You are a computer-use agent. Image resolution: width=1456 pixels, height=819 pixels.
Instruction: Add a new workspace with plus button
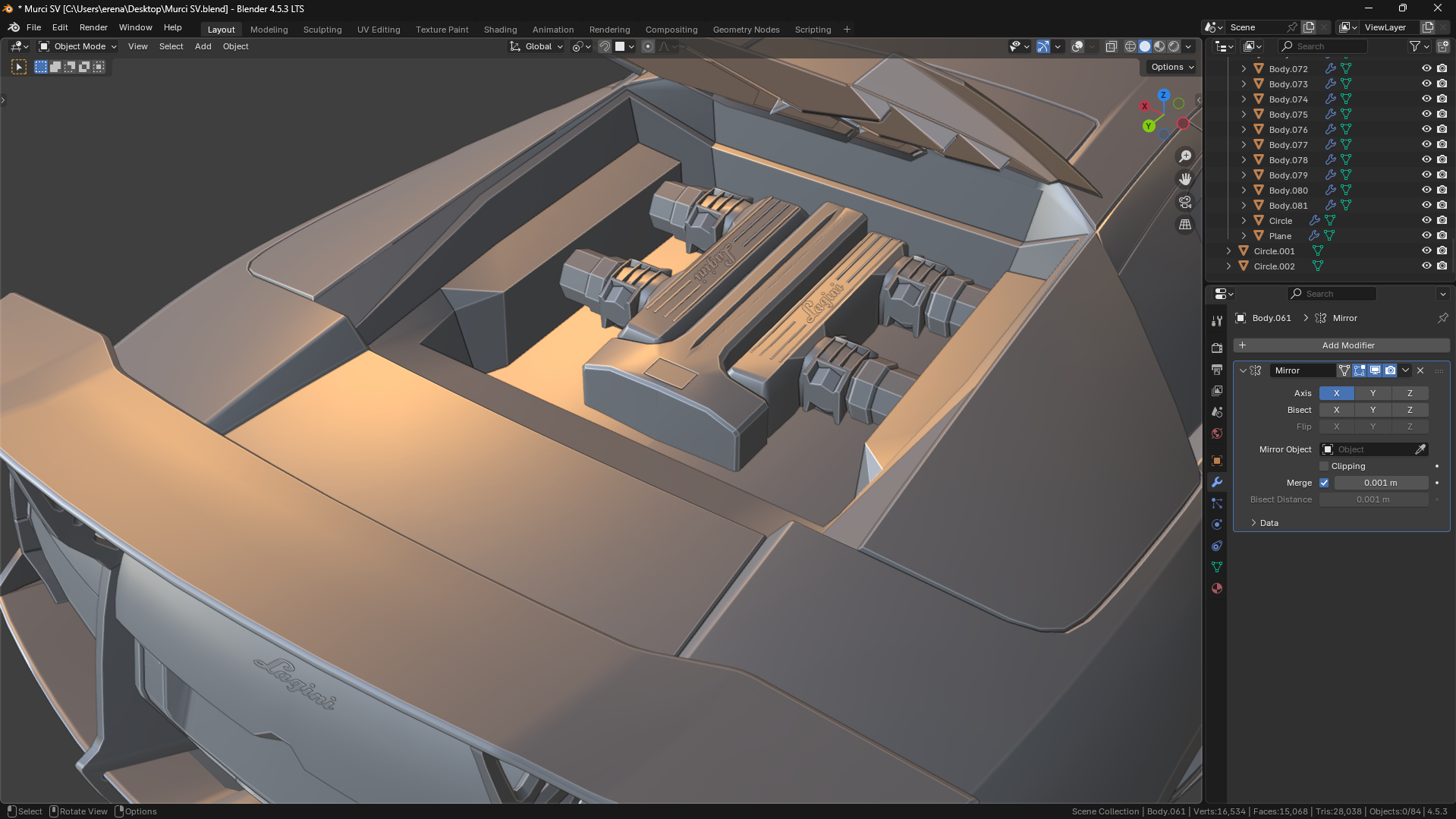[x=847, y=30]
